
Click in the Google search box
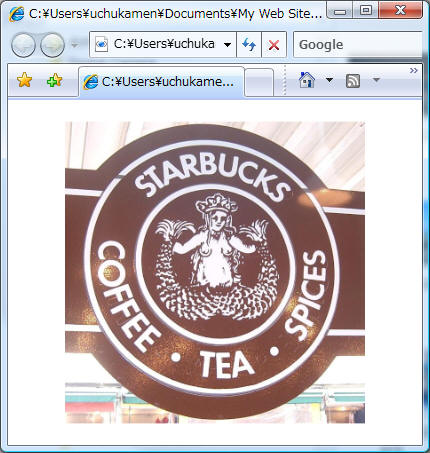point(358,45)
